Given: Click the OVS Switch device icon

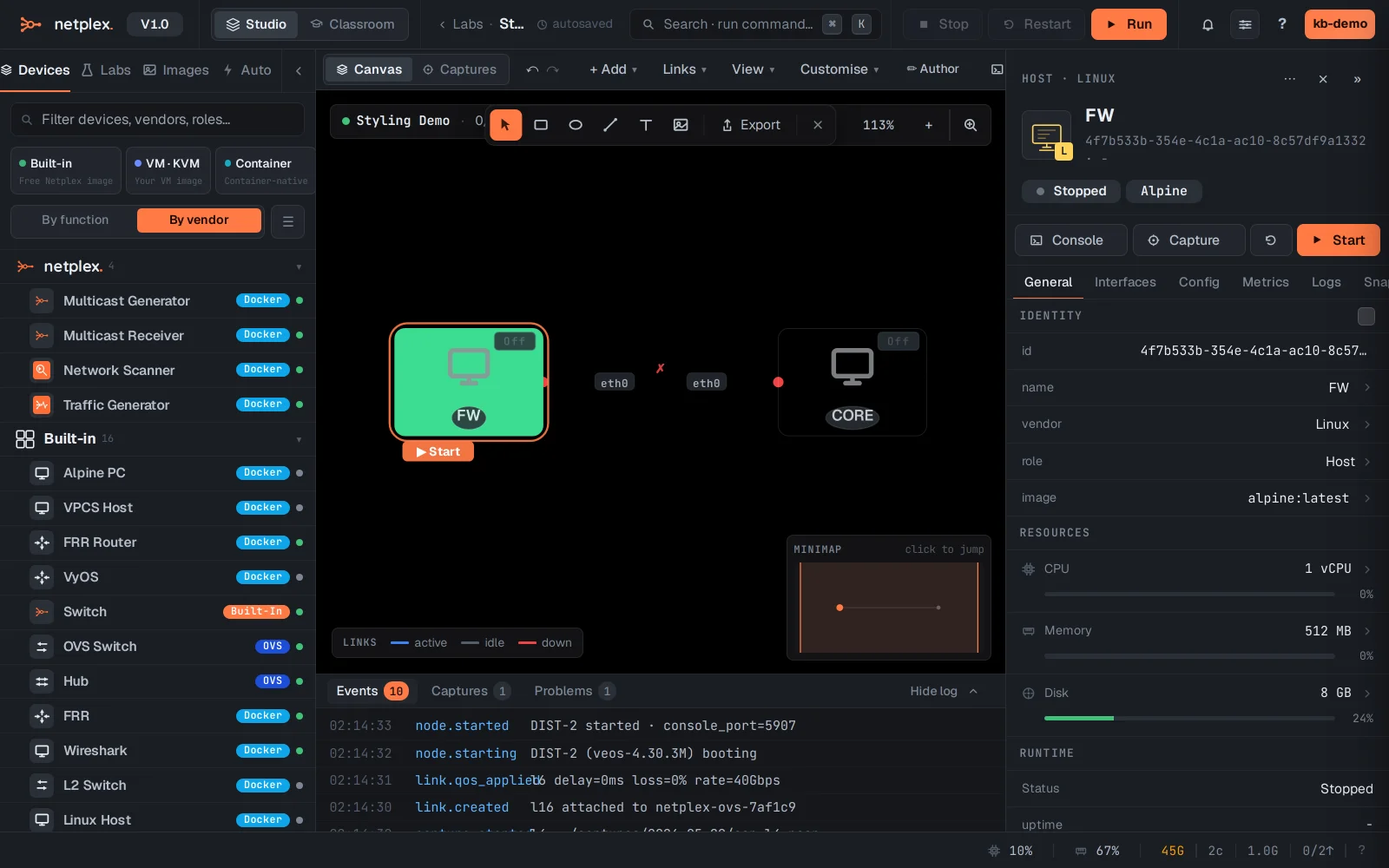Looking at the screenshot, I should (x=41, y=647).
